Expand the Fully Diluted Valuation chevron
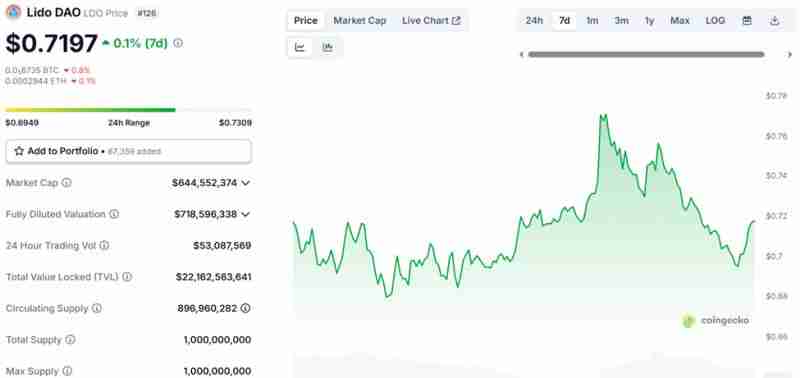 point(245,214)
